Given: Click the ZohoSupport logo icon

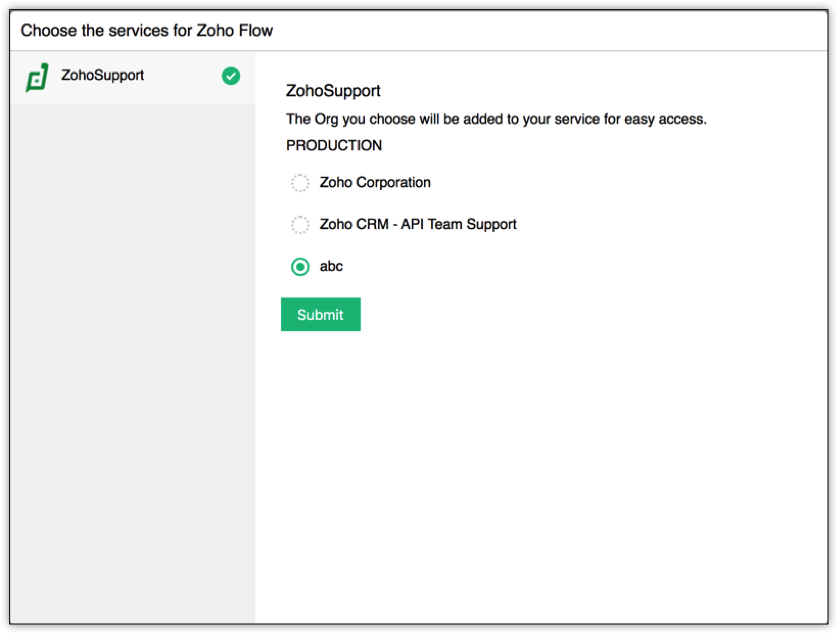Looking at the screenshot, I should pyautogui.click(x=37, y=77).
